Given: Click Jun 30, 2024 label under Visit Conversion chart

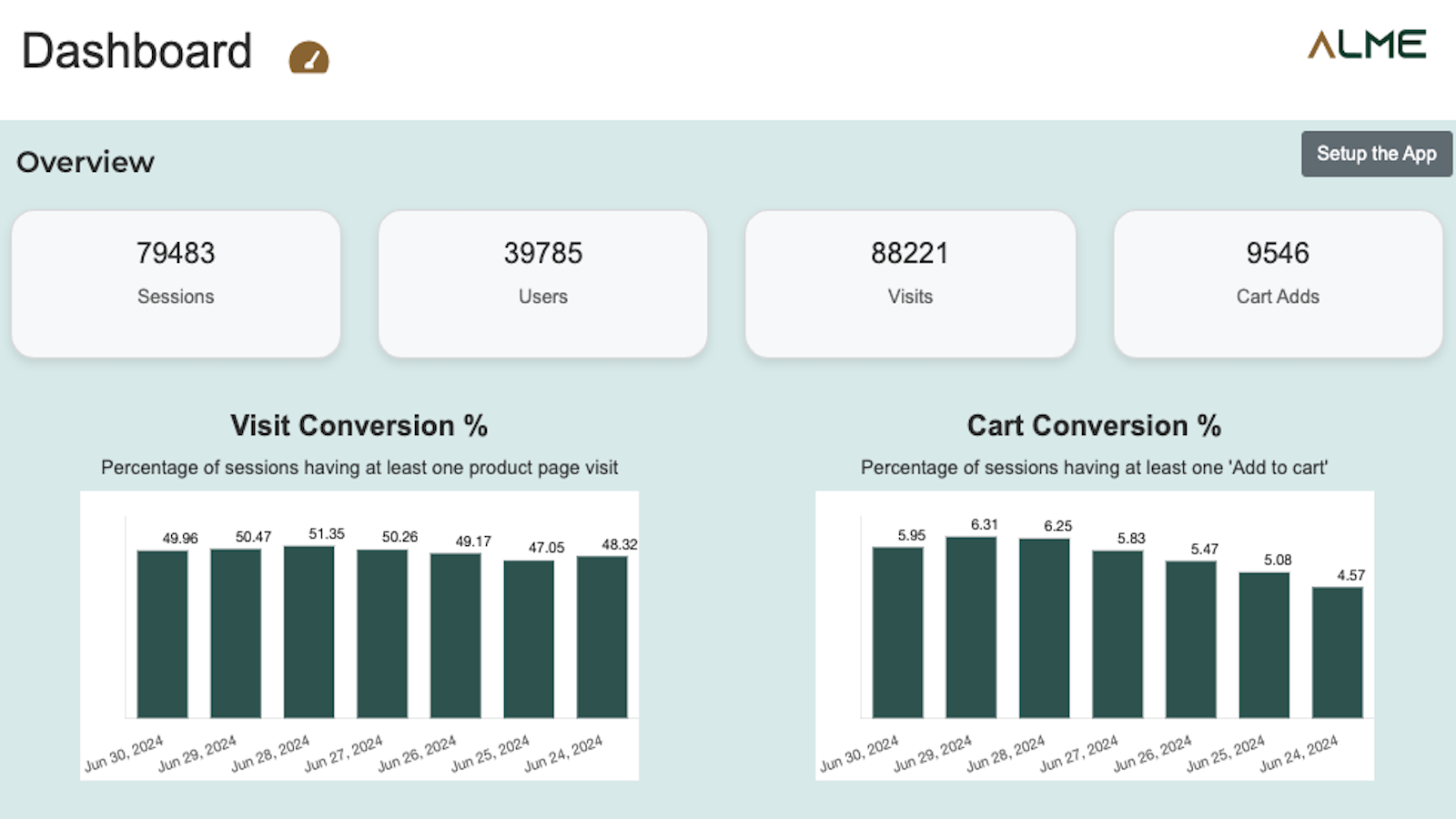Looking at the screenshot, I should (124, 753).
